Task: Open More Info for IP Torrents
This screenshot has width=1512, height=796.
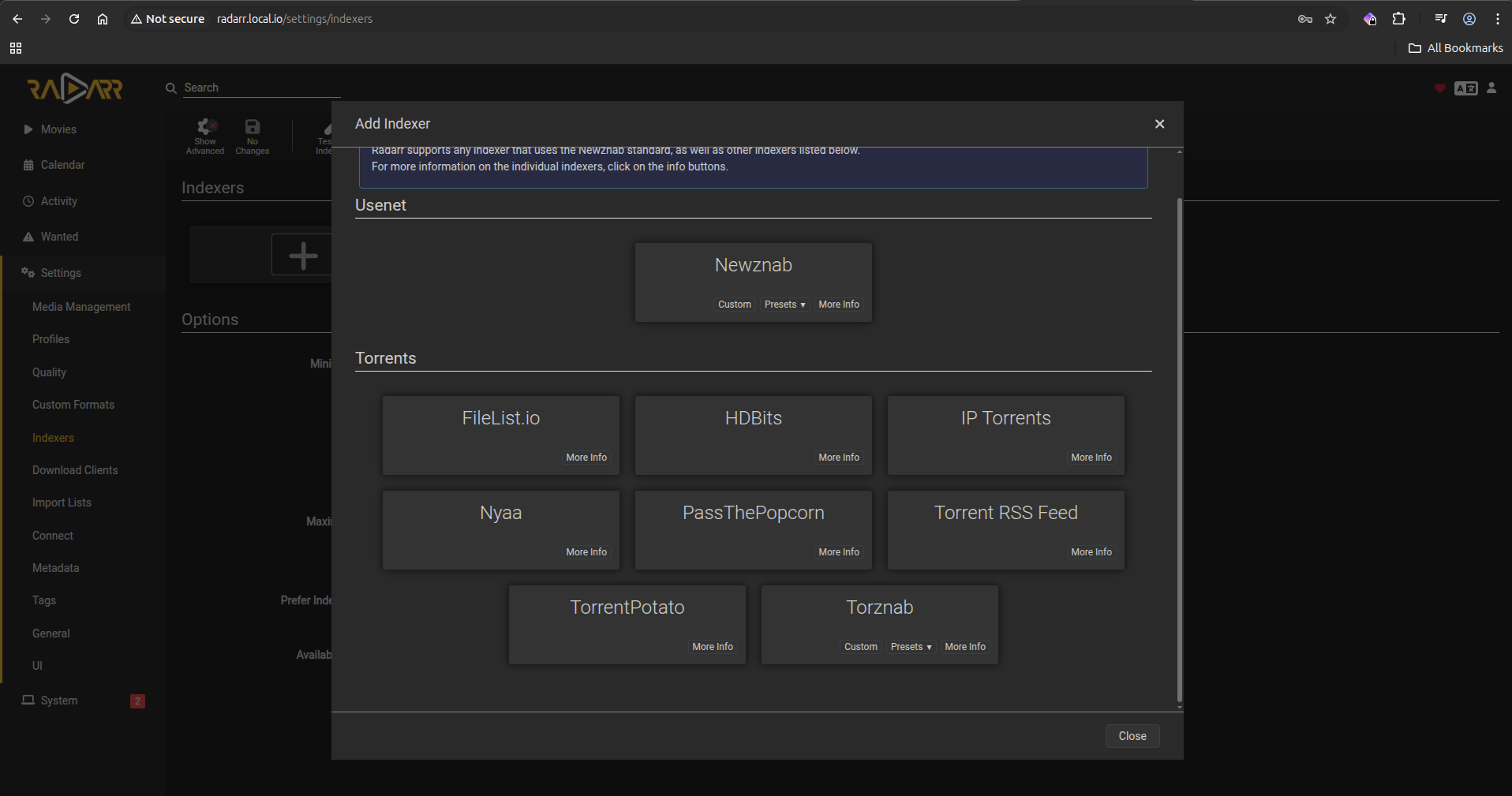Action: (x=1091, y=458)
